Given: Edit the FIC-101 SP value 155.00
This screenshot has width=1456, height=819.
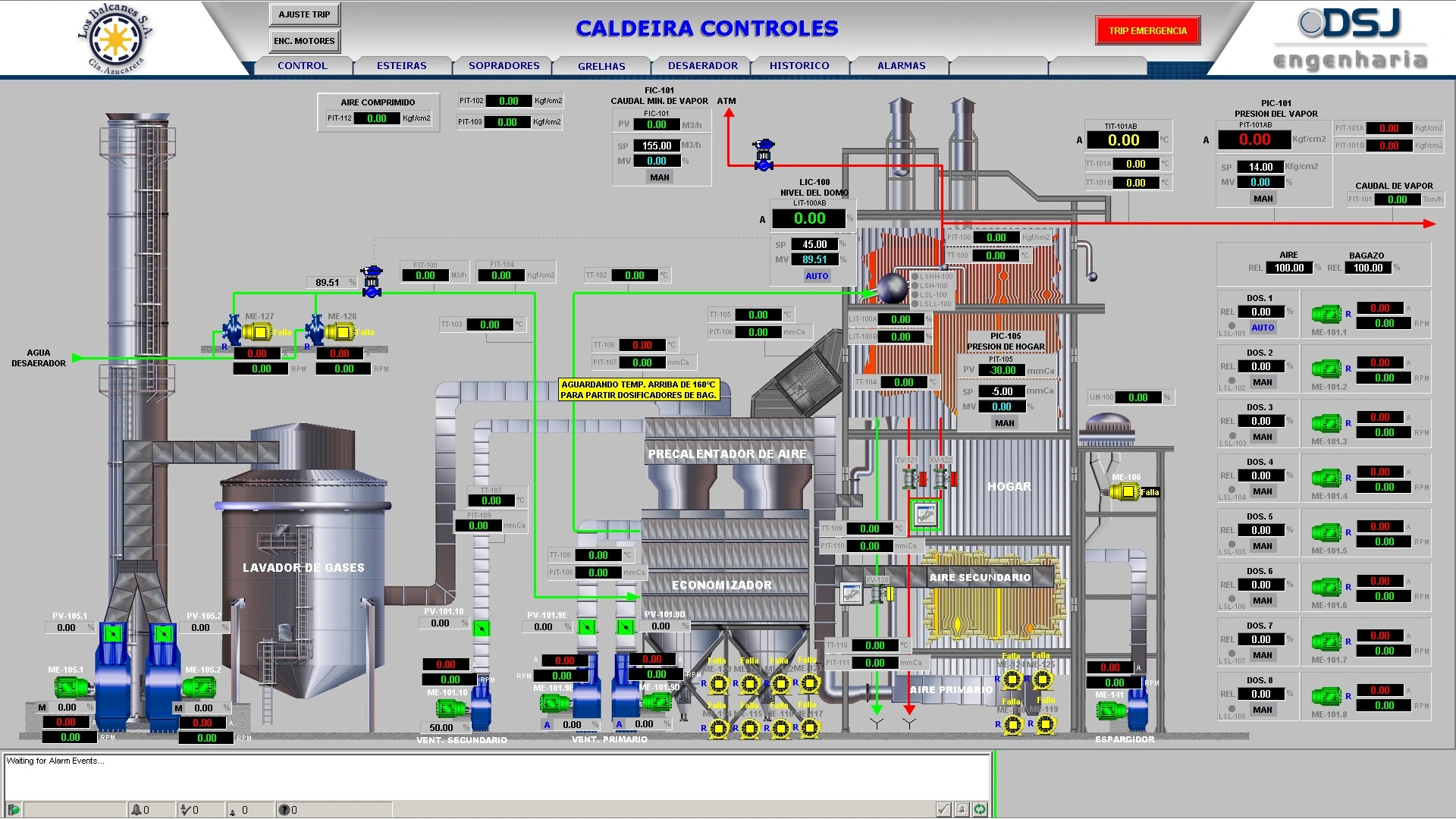Looking at the screenshot, I should click(656, 146).
